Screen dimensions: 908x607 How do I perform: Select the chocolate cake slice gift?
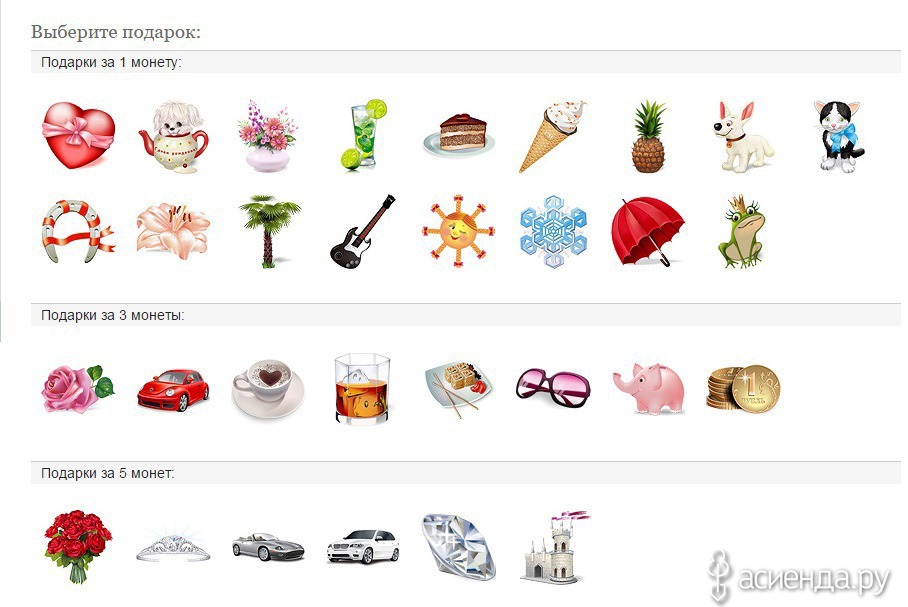click(x=459, y=136)
